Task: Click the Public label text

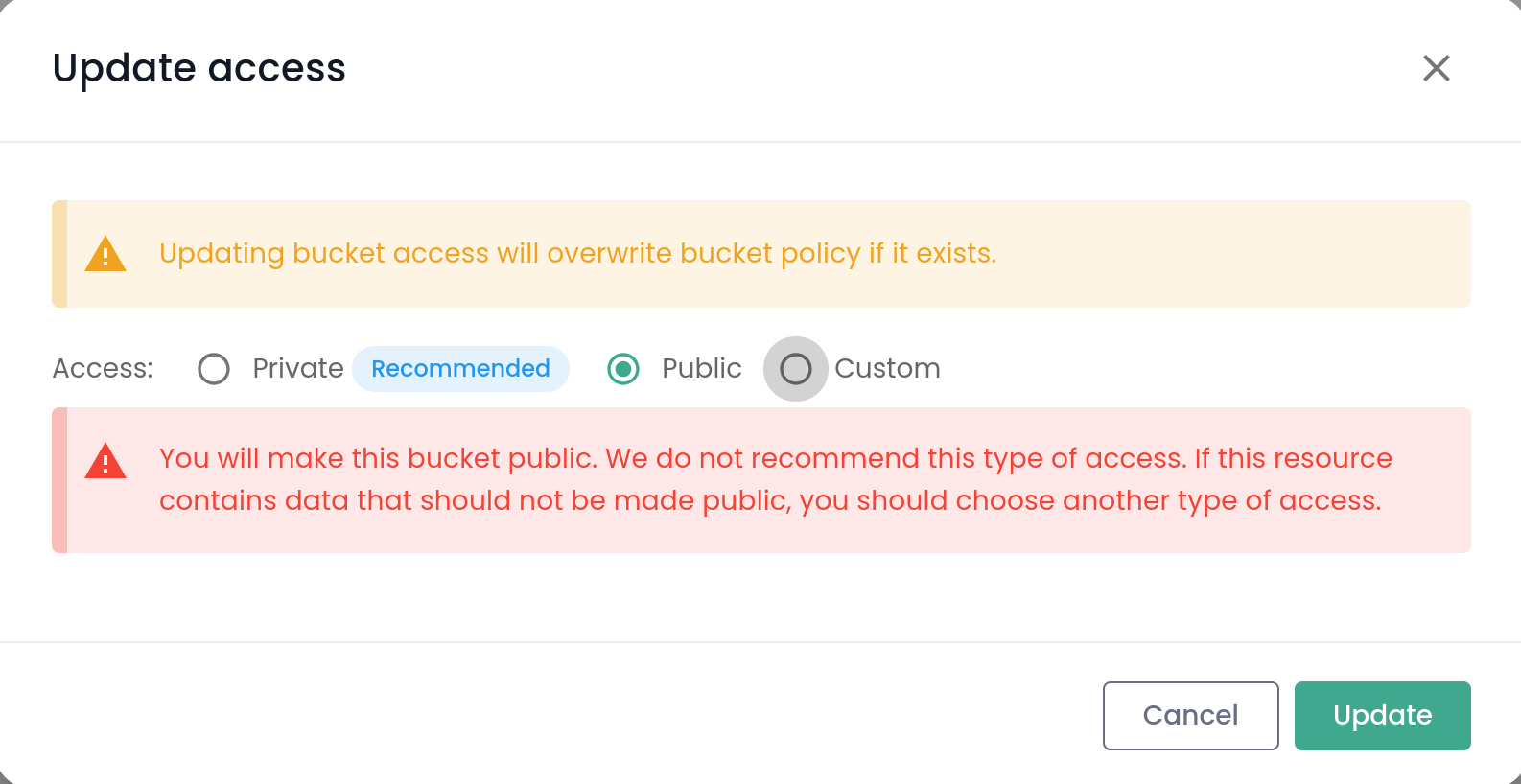Action: pos(702,369)
